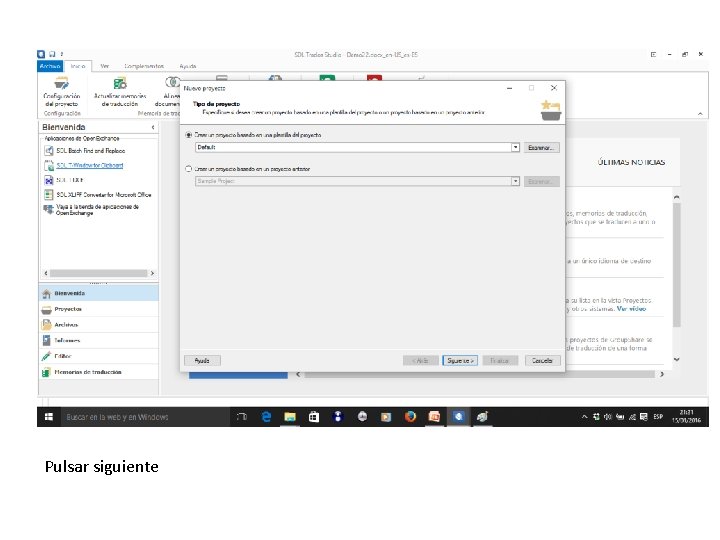Viewport: 720px width, 540px height.
Task: Go to the OpenExchange app store link
Action: pyautogui.click(x=97, y=210)
